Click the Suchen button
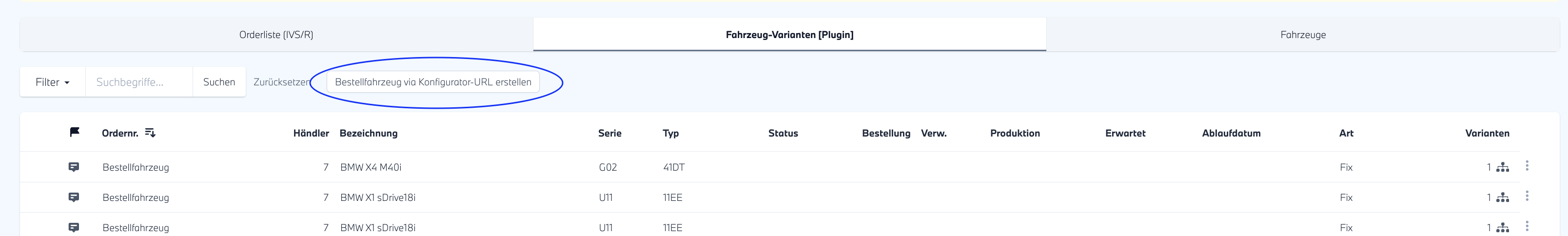The height and width of the screenshot is (236, 1568). click(x=219, y=82)
